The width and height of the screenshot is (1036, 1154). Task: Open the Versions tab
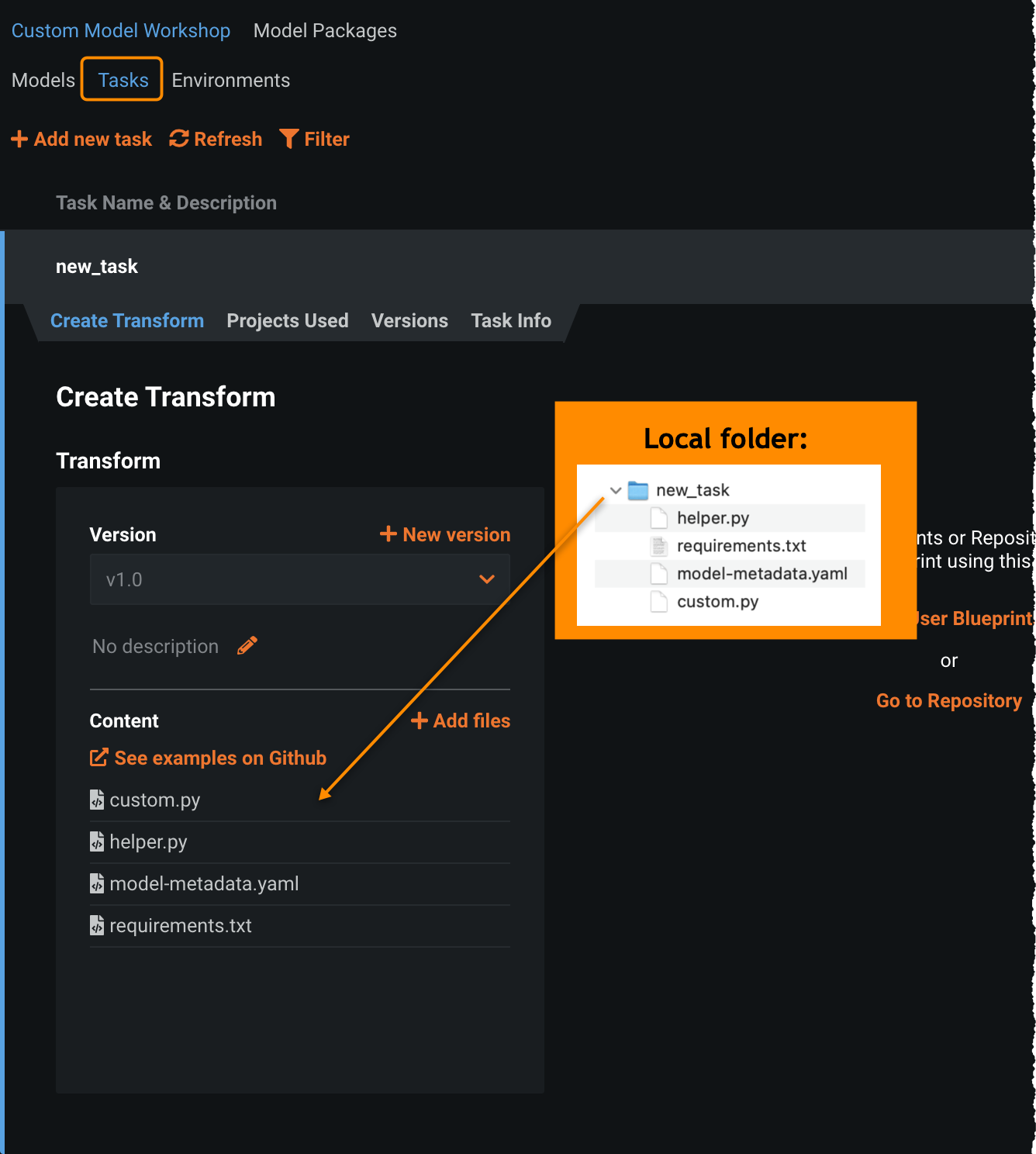[x=409, y=321]
